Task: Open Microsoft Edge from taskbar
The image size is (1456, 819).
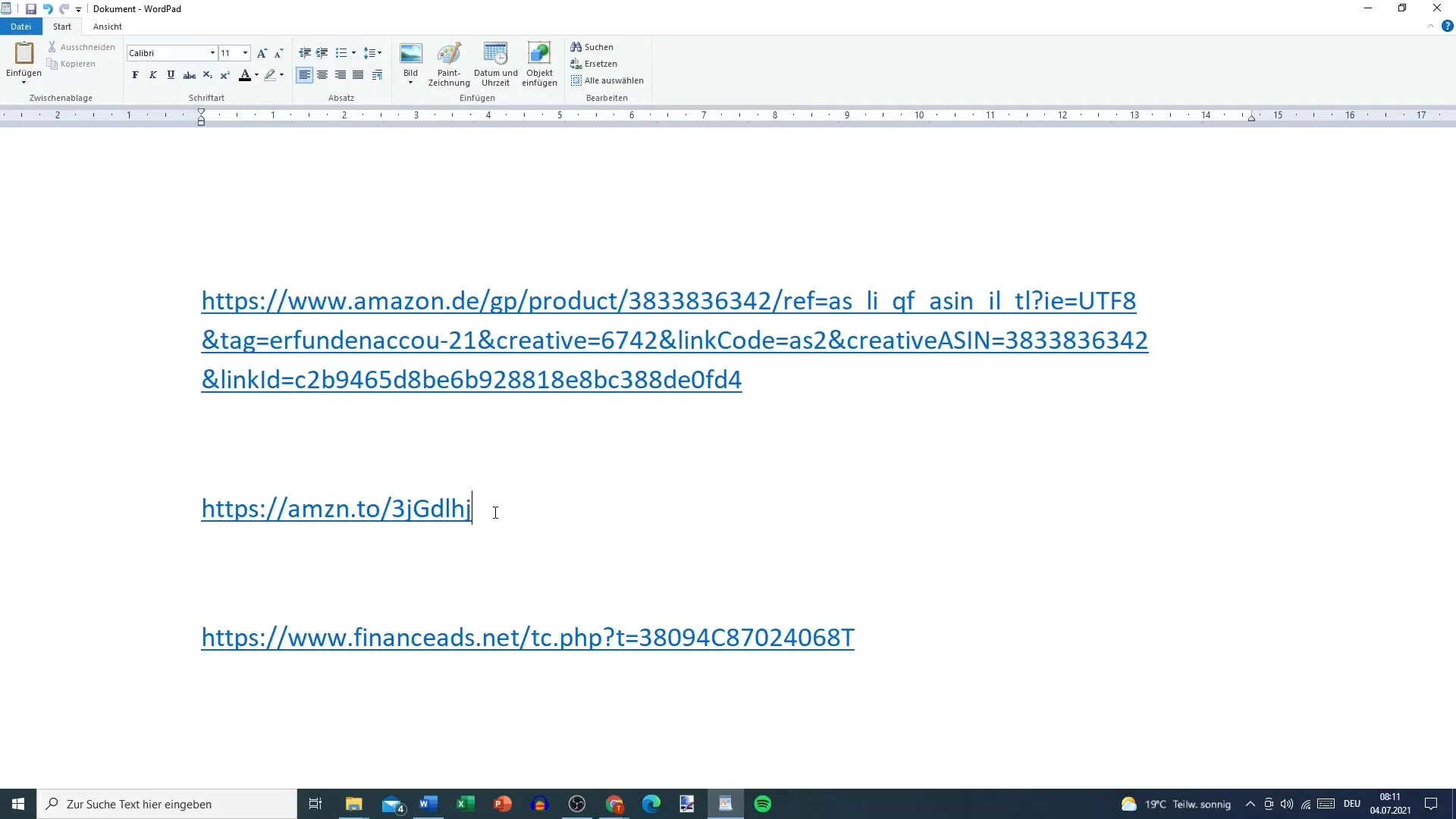Action: (651, 804)
